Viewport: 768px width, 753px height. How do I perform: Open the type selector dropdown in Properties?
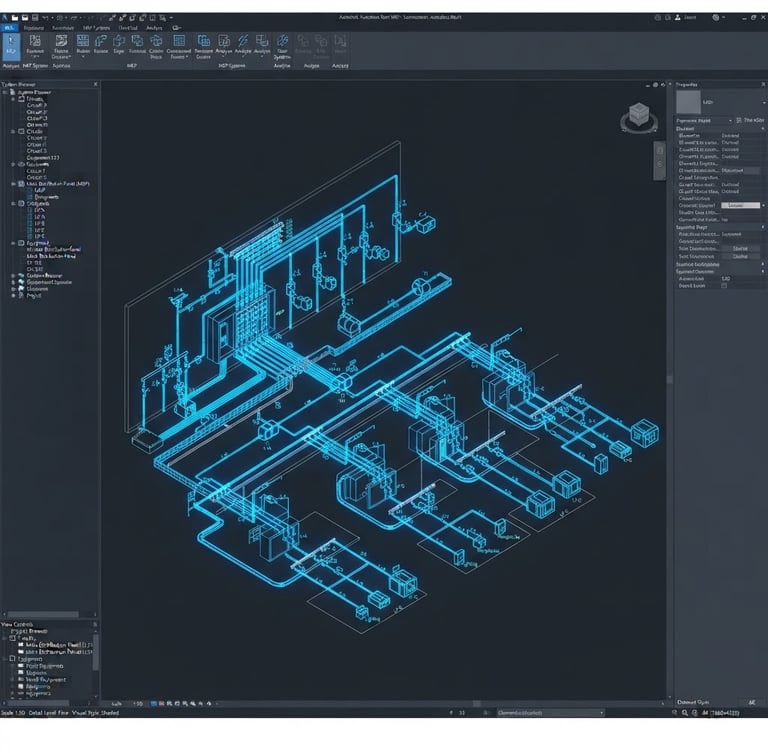[x=764, y=102]
